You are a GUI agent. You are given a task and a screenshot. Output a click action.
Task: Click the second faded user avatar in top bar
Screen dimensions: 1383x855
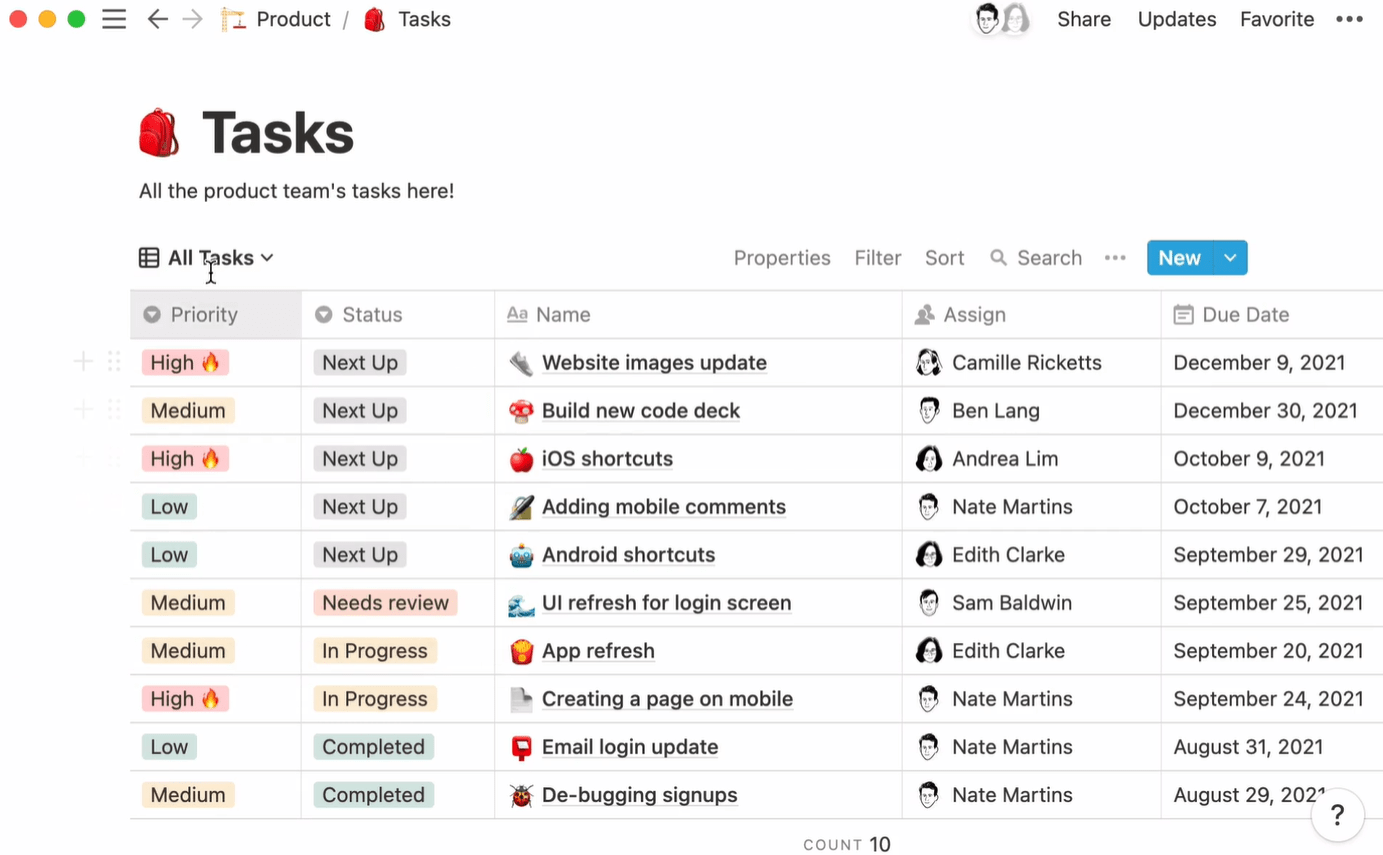[x=1016, y=19]
